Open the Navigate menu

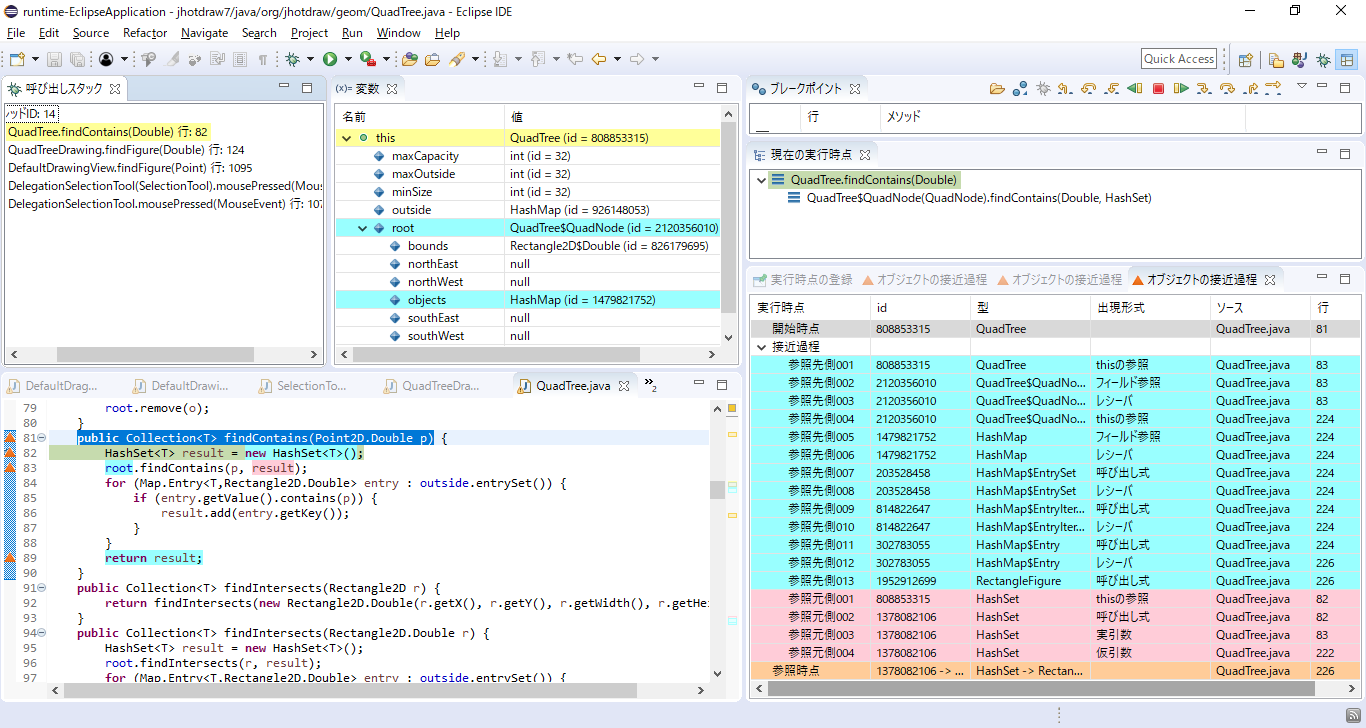(204, 33)
